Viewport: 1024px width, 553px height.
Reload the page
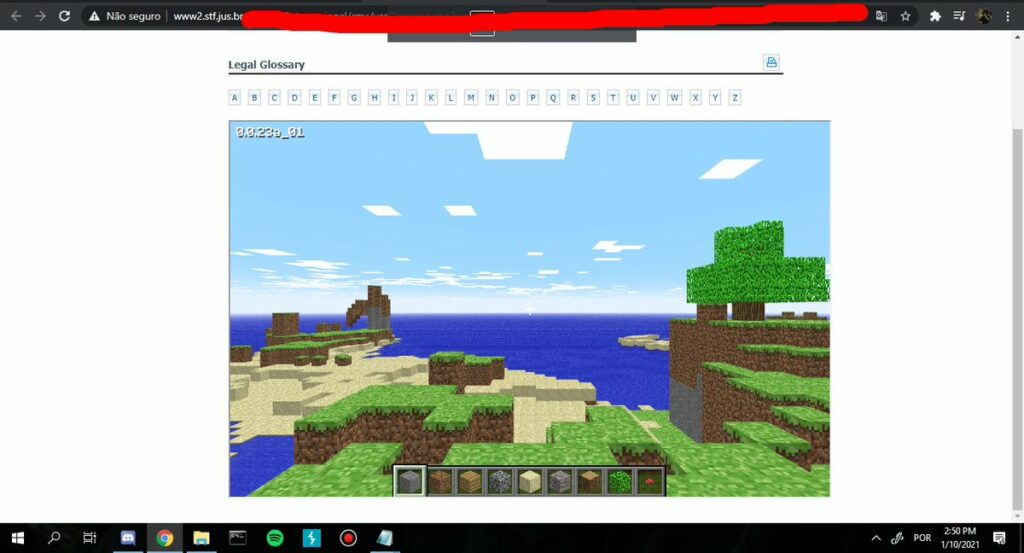[x=64, y=16]
